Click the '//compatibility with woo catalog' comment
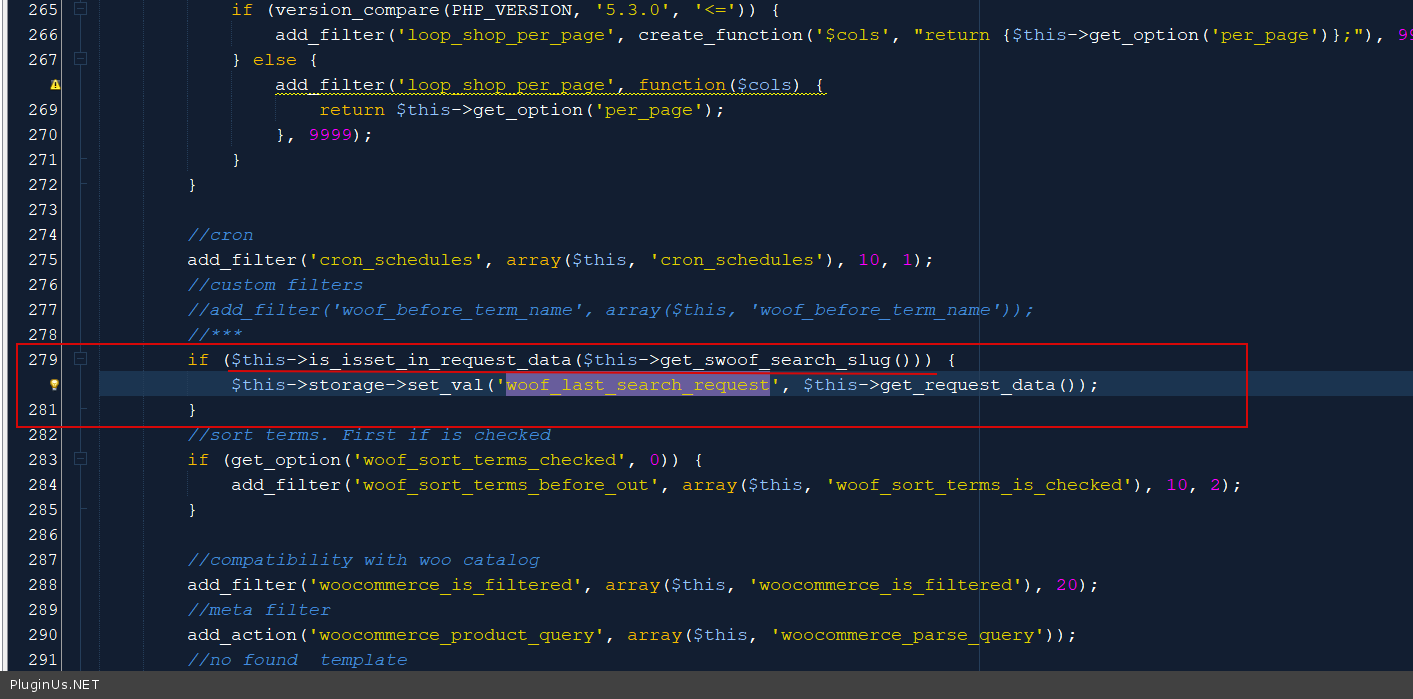This screenshot has width=1413, height=699. pyautogui.click(x=363, y=560)
